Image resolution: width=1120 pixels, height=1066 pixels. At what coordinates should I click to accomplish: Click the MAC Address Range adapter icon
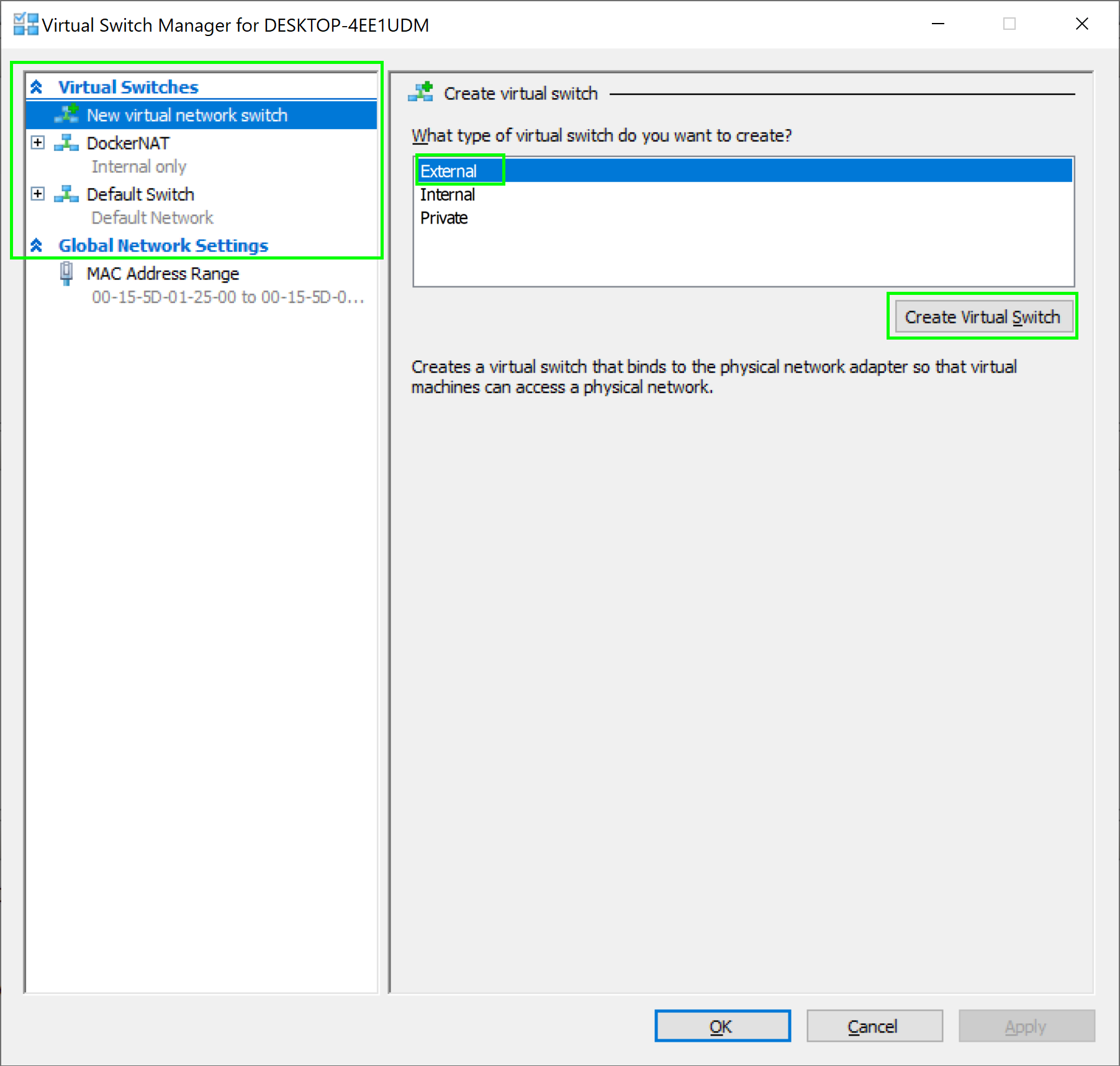[x=66, y=274]
